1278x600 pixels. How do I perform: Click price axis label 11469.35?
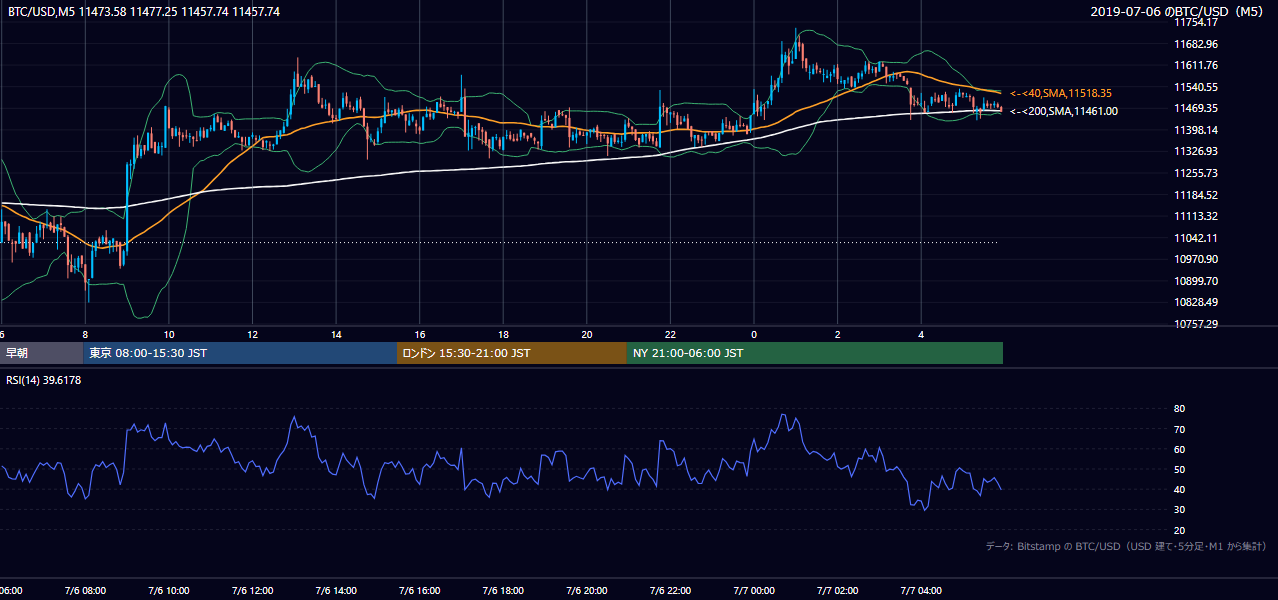click(x=1197, y=108)
